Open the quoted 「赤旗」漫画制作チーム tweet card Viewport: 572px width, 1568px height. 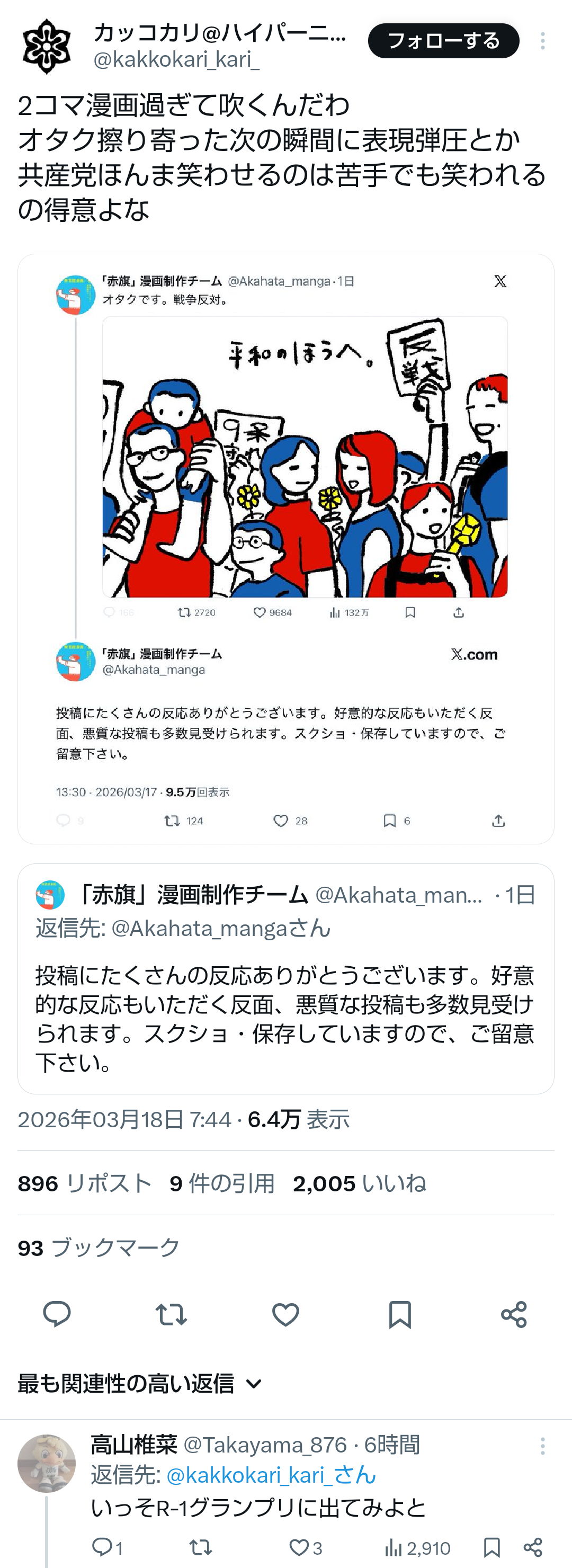[x=286, y=979]
